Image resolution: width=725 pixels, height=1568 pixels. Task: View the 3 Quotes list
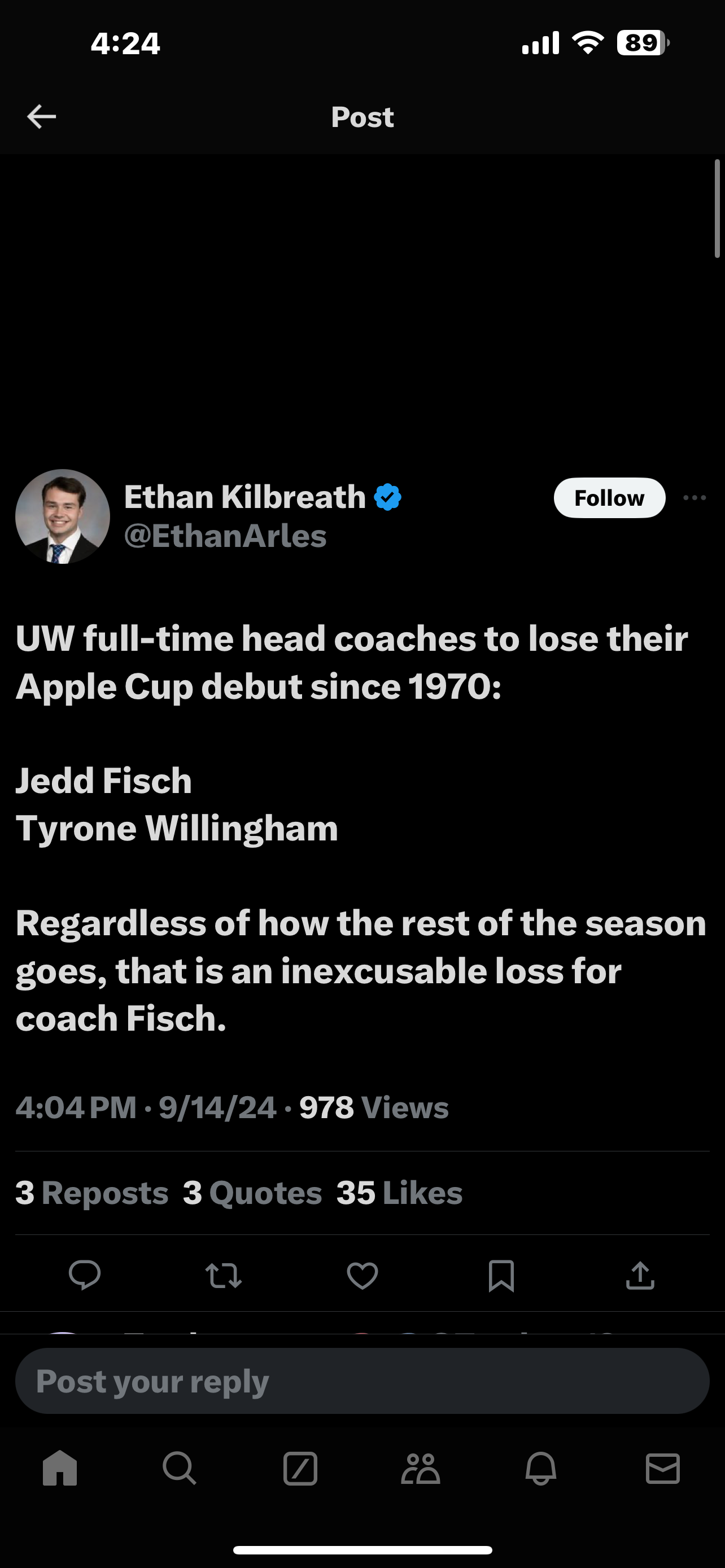pyautogui.click(x=252, y=1193)
